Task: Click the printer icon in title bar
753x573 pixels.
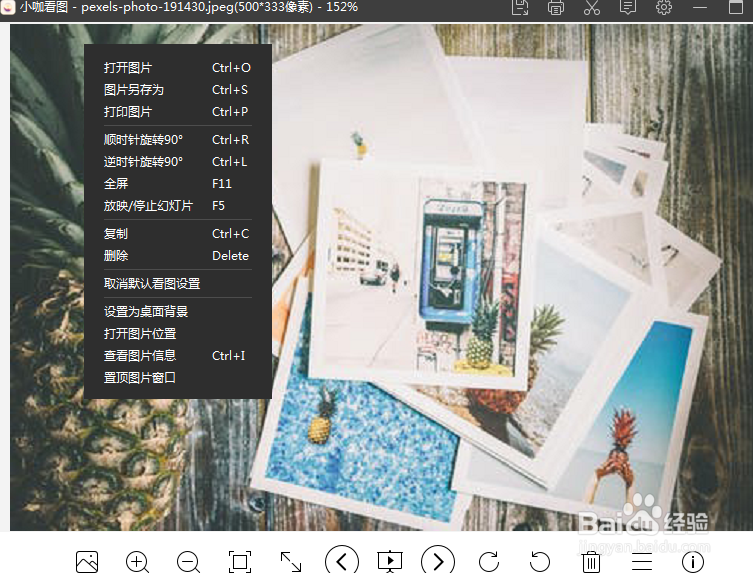Action: point(556,8)
